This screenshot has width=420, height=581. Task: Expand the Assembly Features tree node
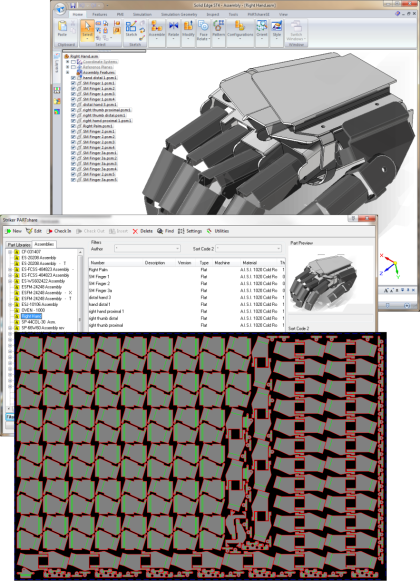click(x=67, y=73)
